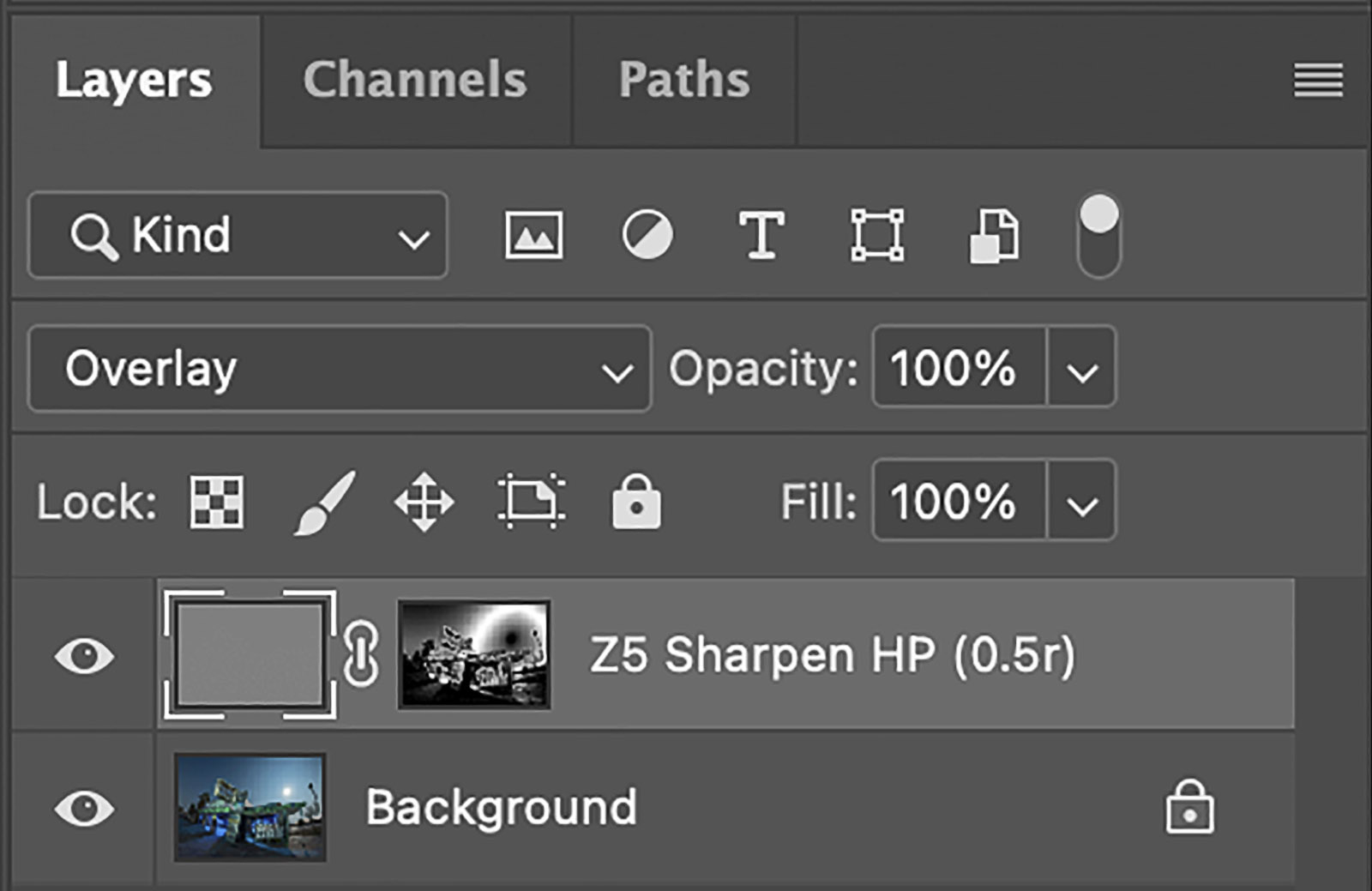Open the Overlay blend mode dropdown
The width and height of the screenshot is (1372, 891).
pos(340,370)
